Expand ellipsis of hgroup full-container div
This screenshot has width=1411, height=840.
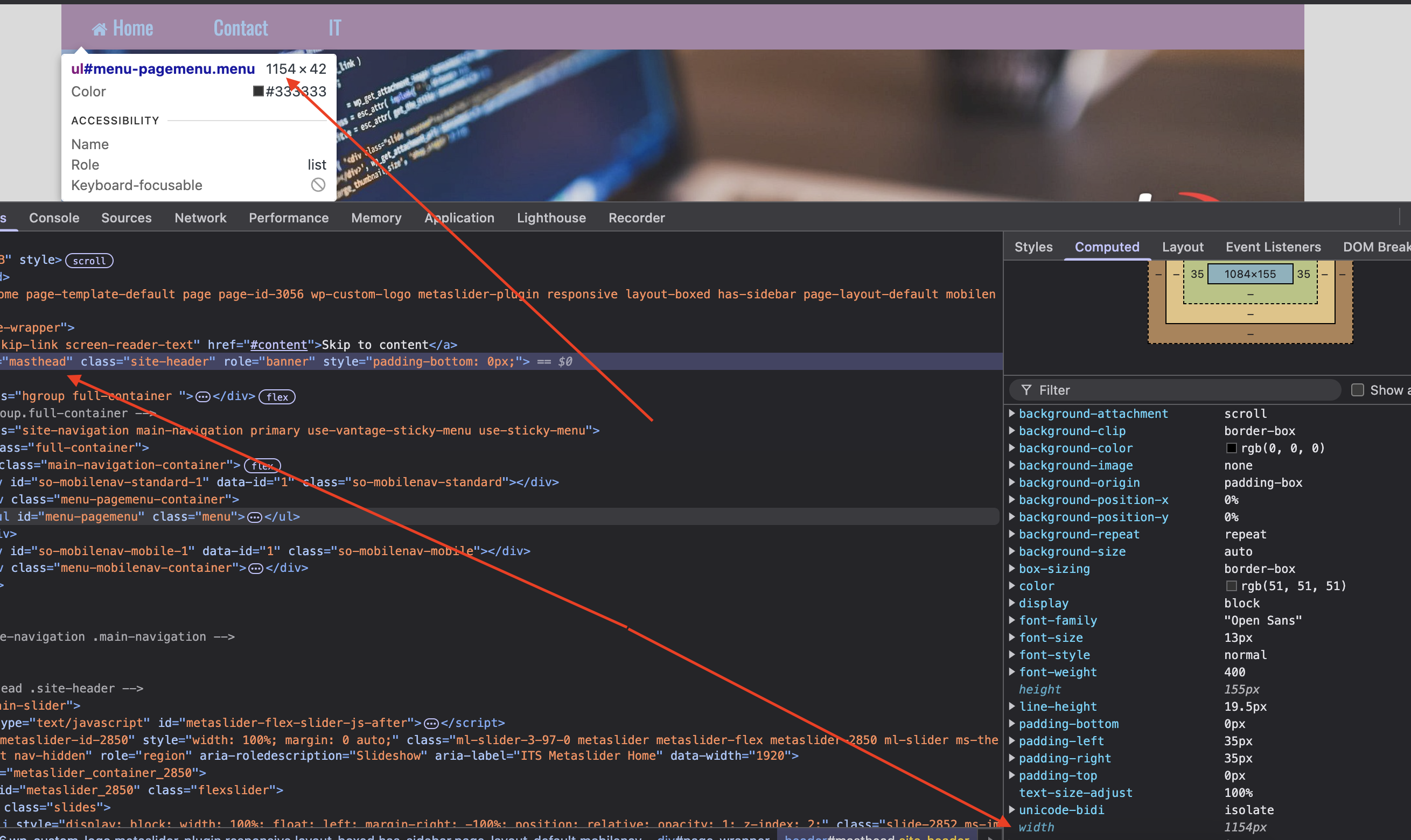(x=202, y=397)
